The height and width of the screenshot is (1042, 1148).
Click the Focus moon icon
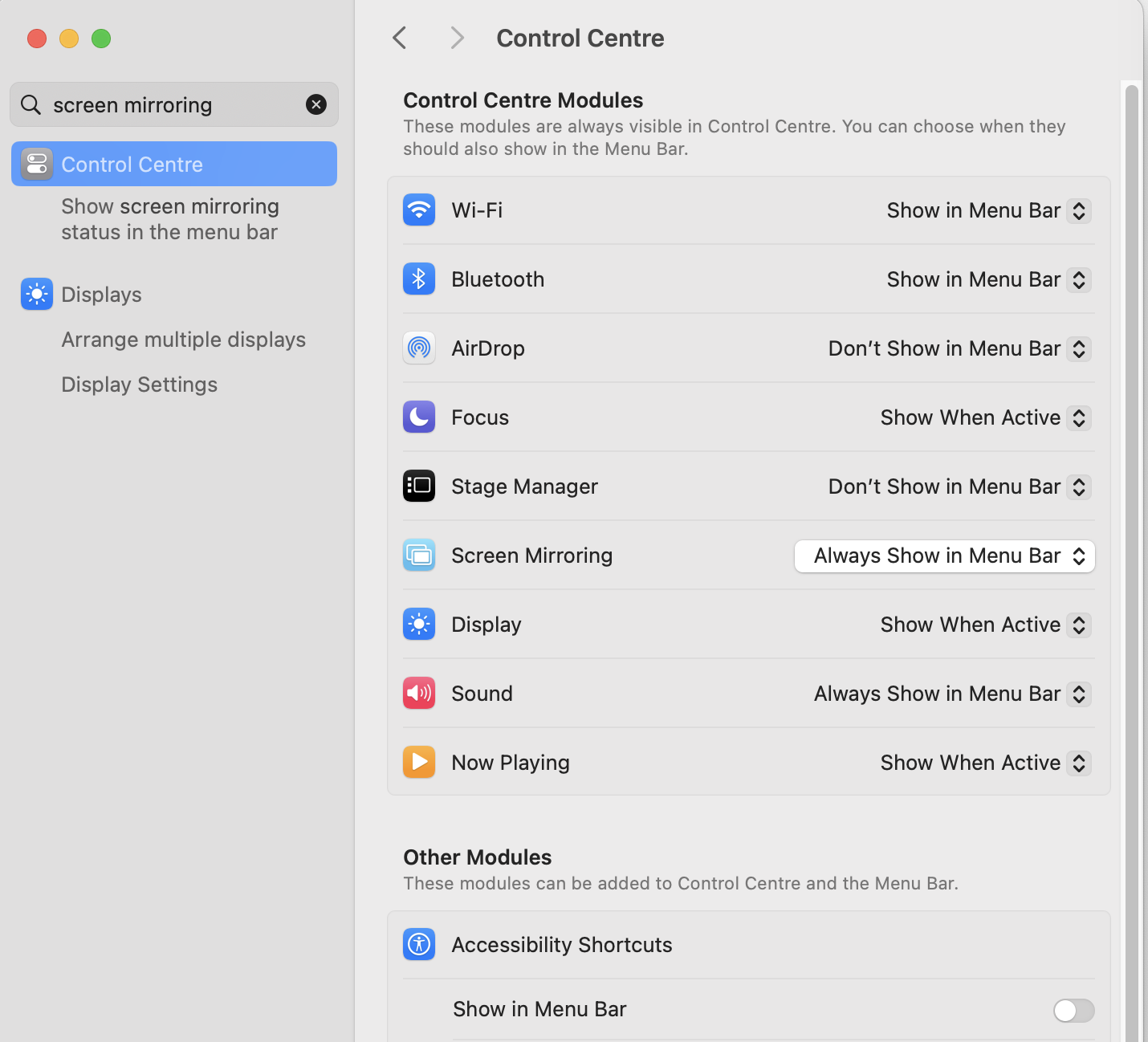pyautogui.click(x=419, y=417)
